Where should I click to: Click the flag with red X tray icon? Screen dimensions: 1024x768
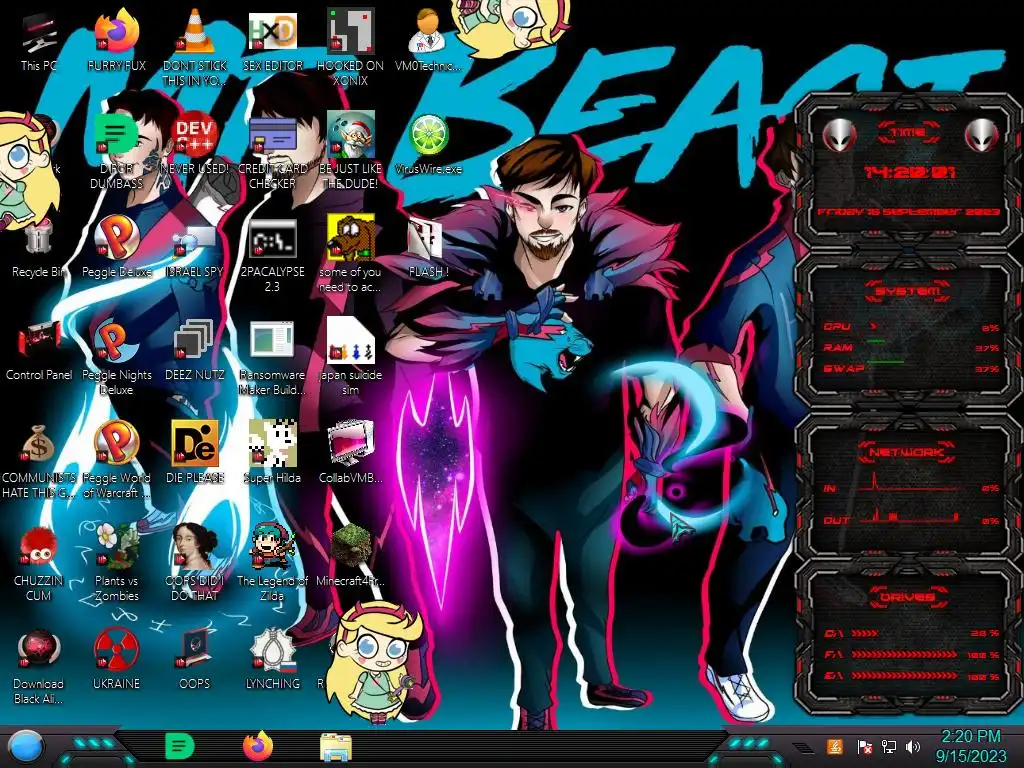(864, 746)
